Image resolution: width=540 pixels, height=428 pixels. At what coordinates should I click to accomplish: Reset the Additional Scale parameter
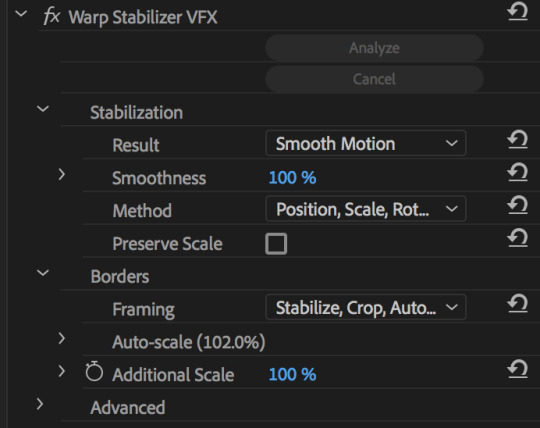518,369
